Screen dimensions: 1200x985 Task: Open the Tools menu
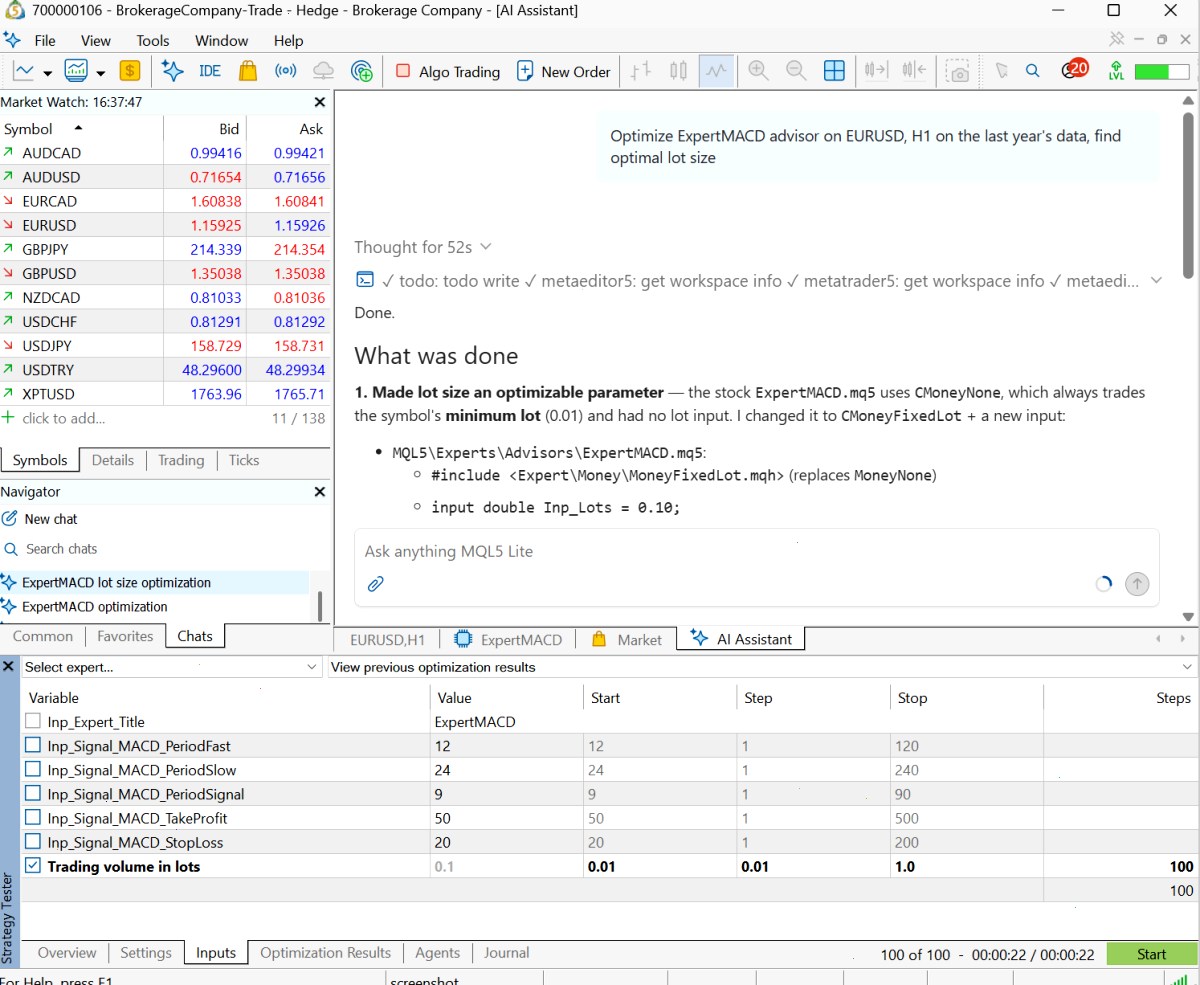153,41
